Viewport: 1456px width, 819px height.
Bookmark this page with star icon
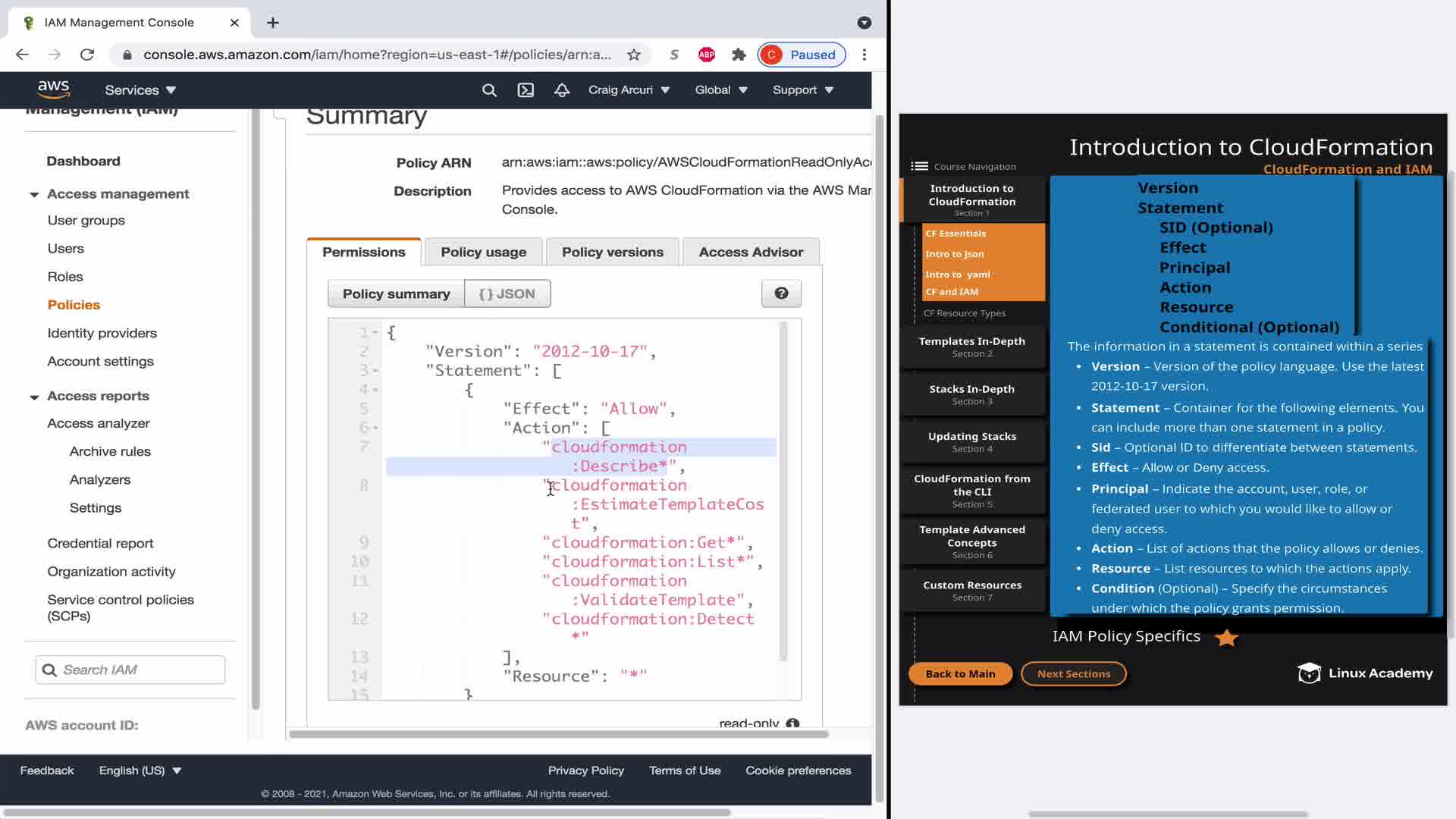(634, 55)
